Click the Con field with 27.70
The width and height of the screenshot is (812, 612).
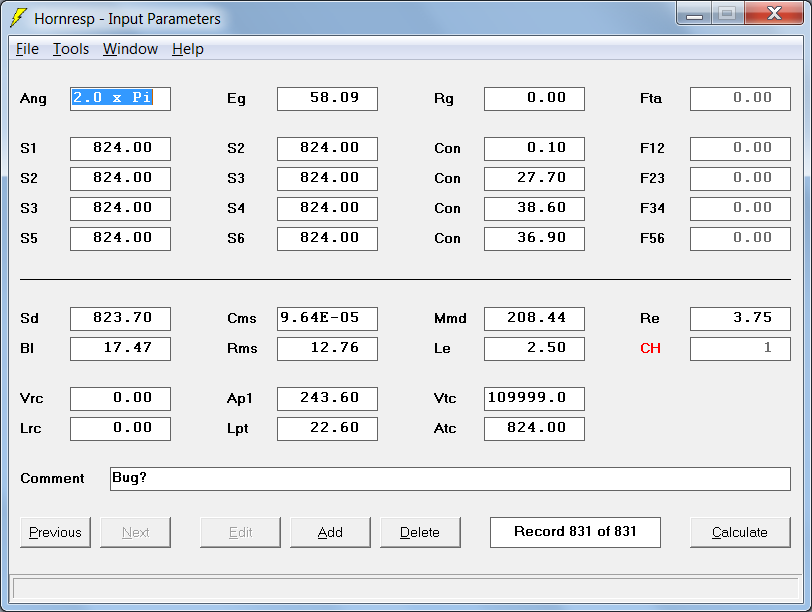tap(534, 179)
